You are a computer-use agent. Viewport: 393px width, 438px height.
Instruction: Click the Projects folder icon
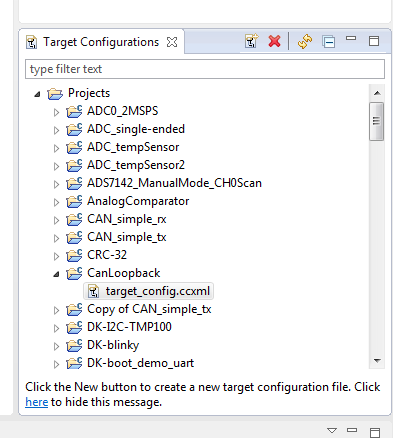click(x=55, y=94)
